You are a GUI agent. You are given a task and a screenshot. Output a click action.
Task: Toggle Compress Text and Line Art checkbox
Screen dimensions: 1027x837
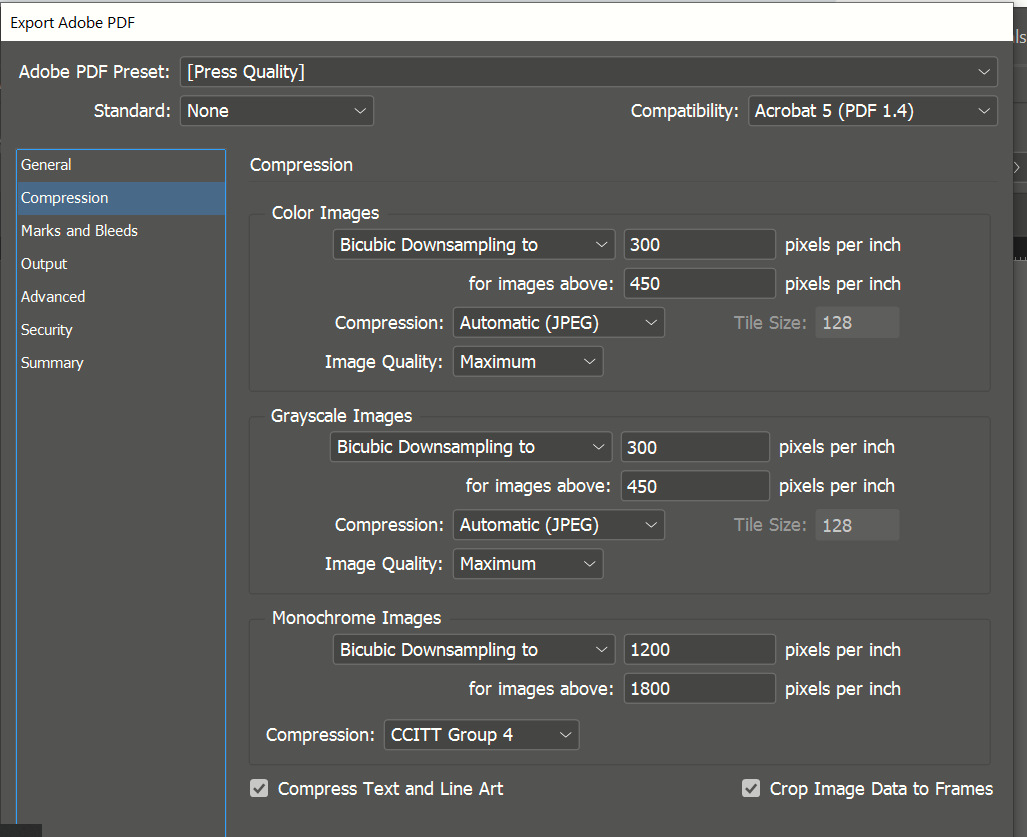pos(259,789)
